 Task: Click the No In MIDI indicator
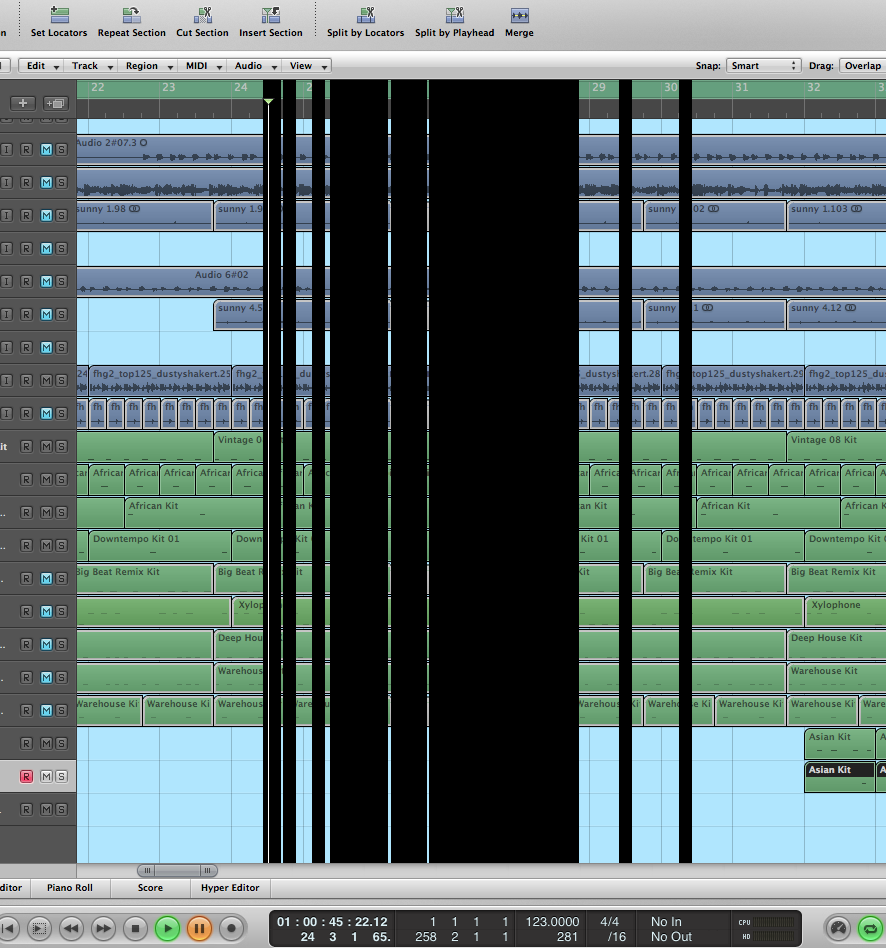666,921
